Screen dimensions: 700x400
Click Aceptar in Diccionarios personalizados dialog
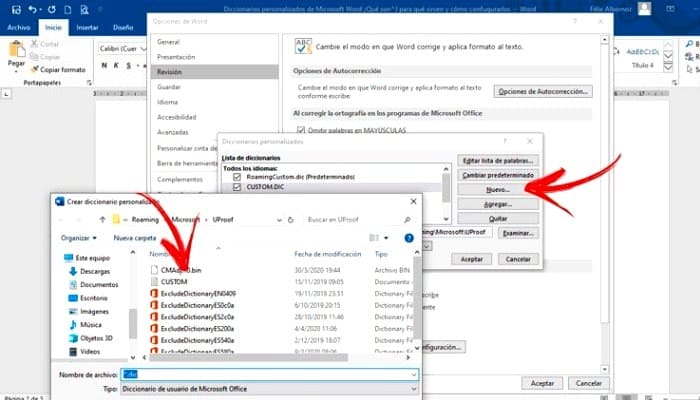[x=471, y=259]
